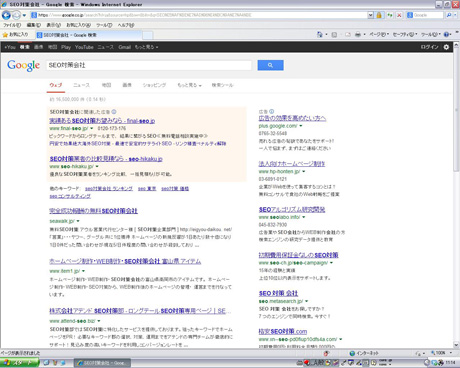Open right ad 格安SEO対策.com

[283, 331]
